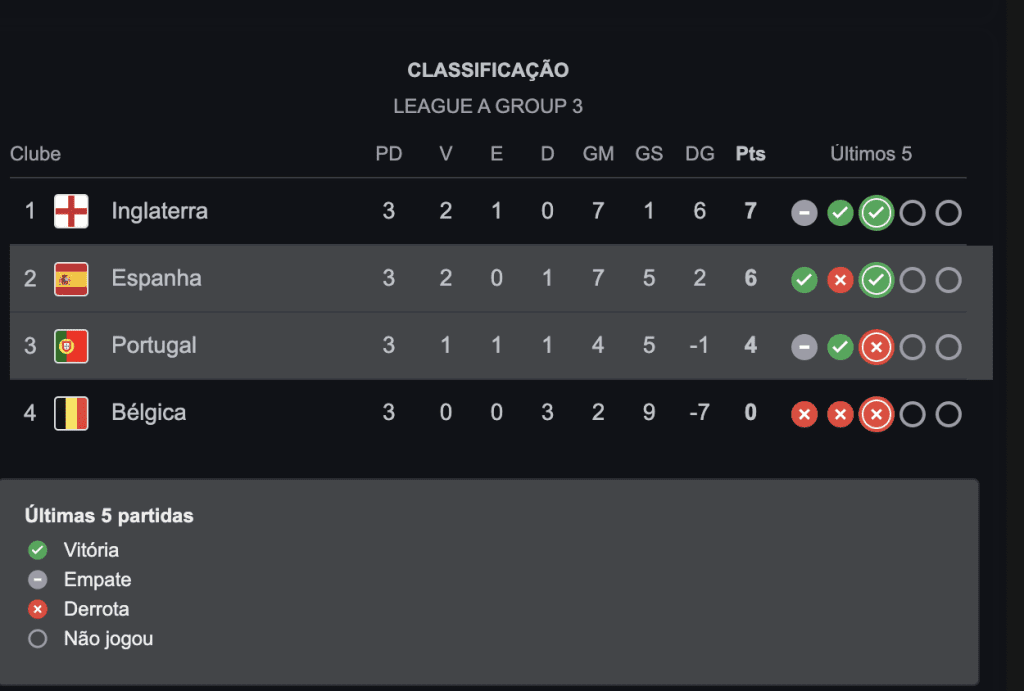Click the Últimos 5 column header

871,154
